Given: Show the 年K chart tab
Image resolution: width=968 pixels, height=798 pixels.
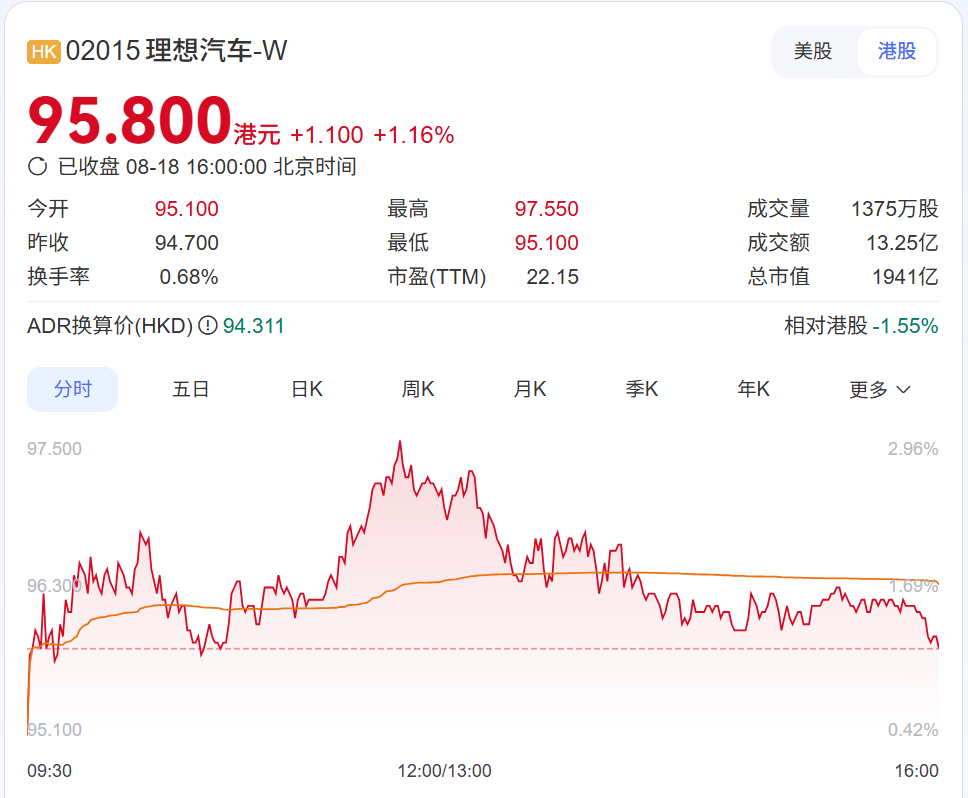Looking at the screenshot, I should [753, 389].
